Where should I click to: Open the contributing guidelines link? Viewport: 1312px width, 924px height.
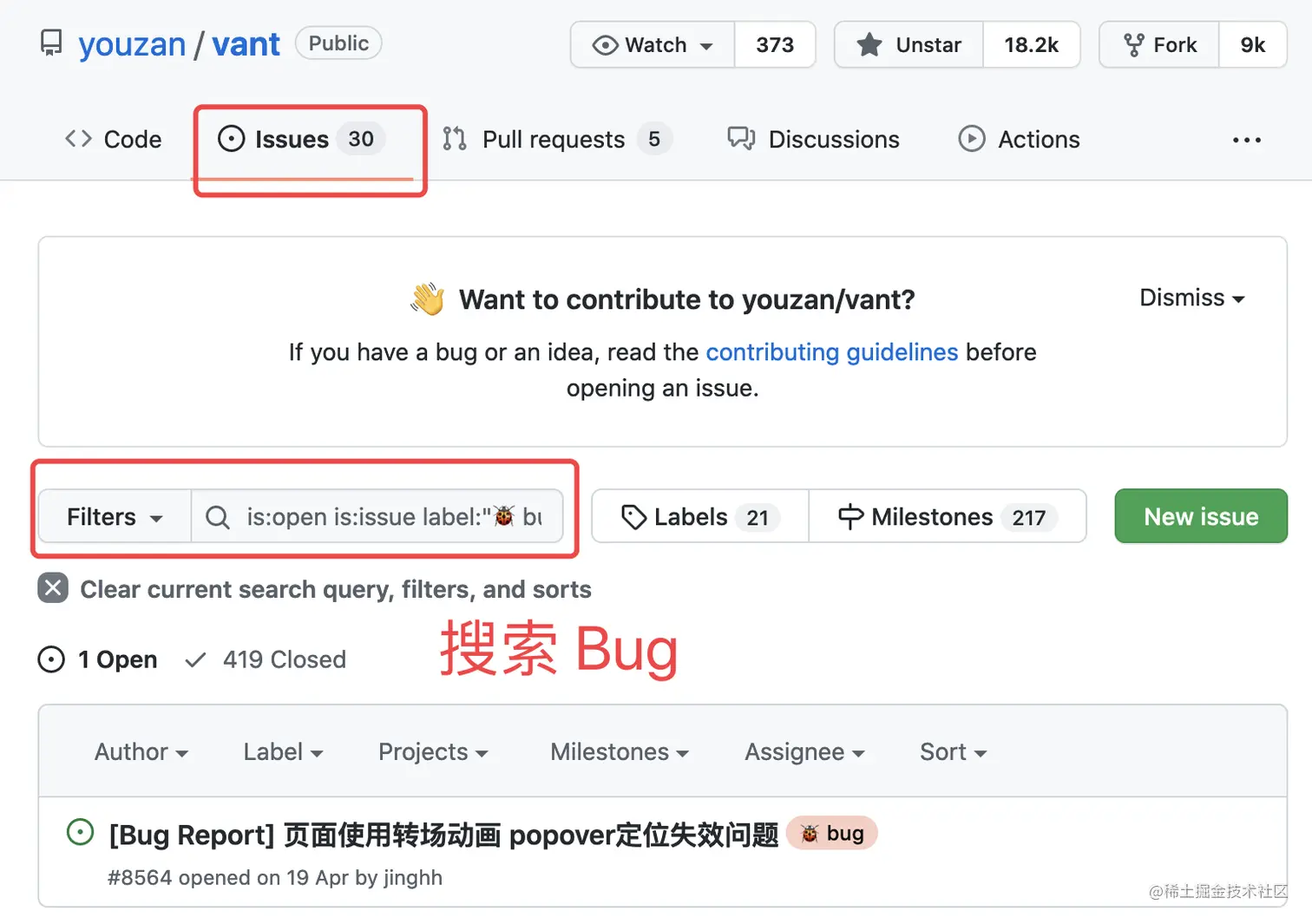(832, 352)
